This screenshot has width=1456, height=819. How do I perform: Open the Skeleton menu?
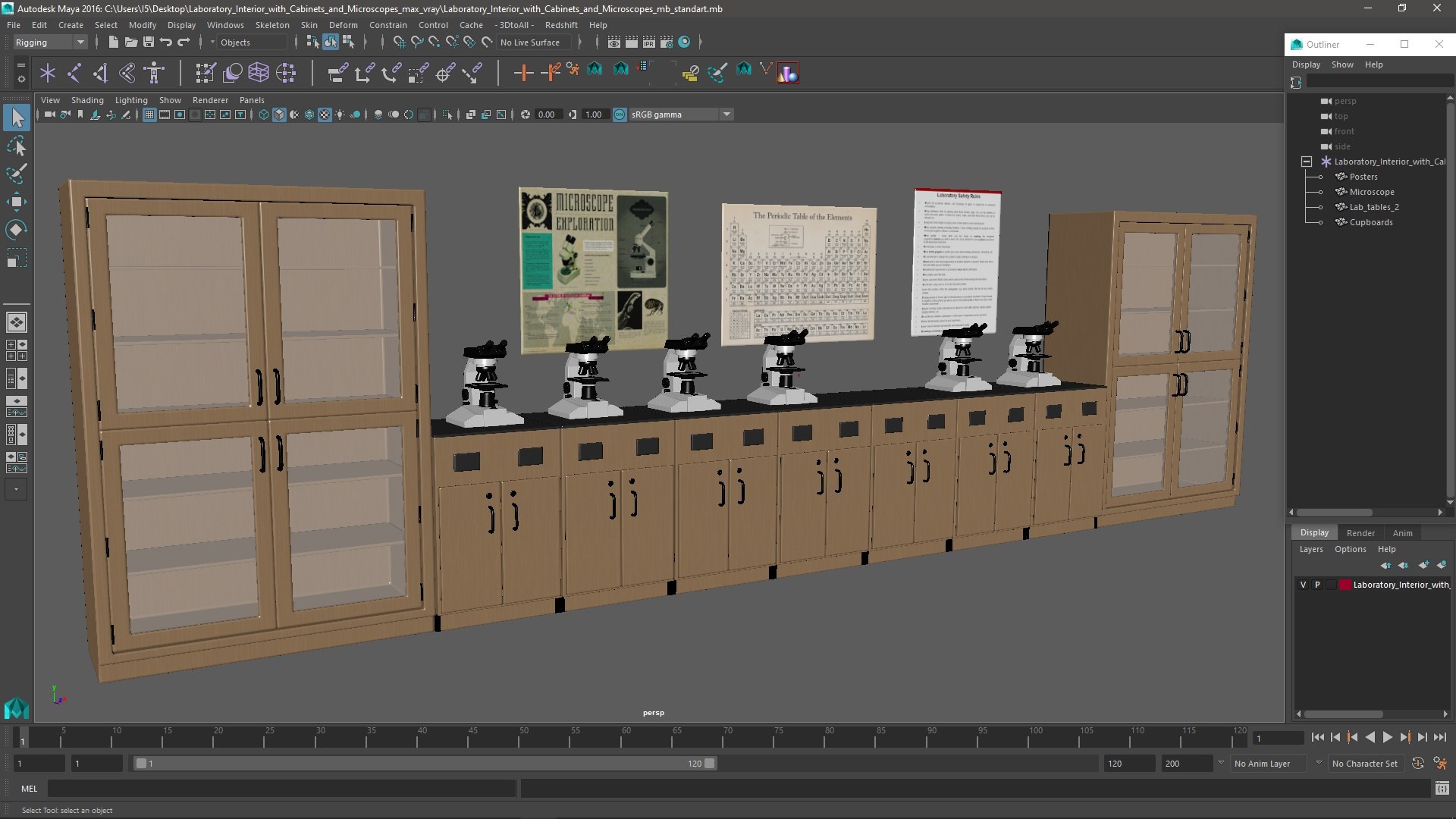click(x=272, y=25)
